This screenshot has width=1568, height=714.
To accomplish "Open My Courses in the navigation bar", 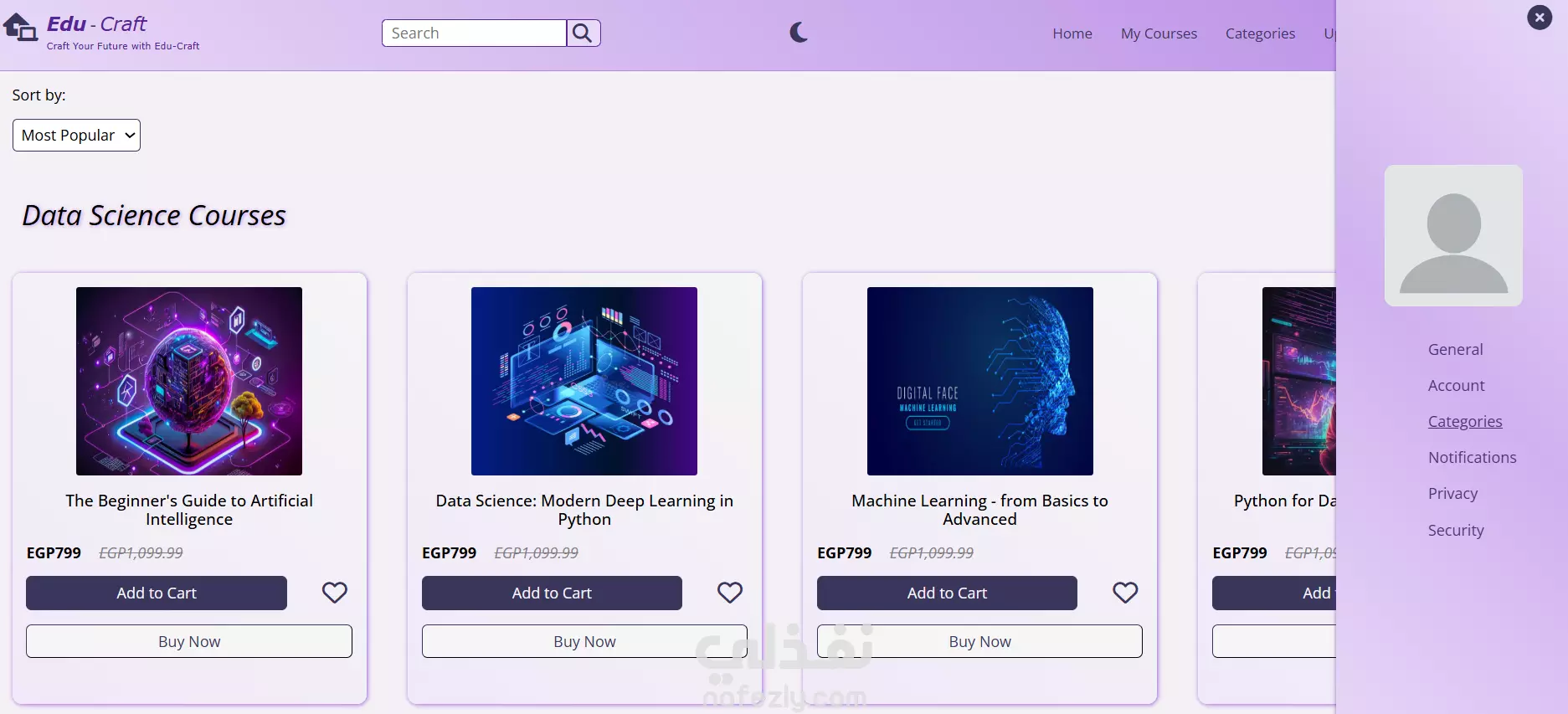I will tap(1159, 33).
